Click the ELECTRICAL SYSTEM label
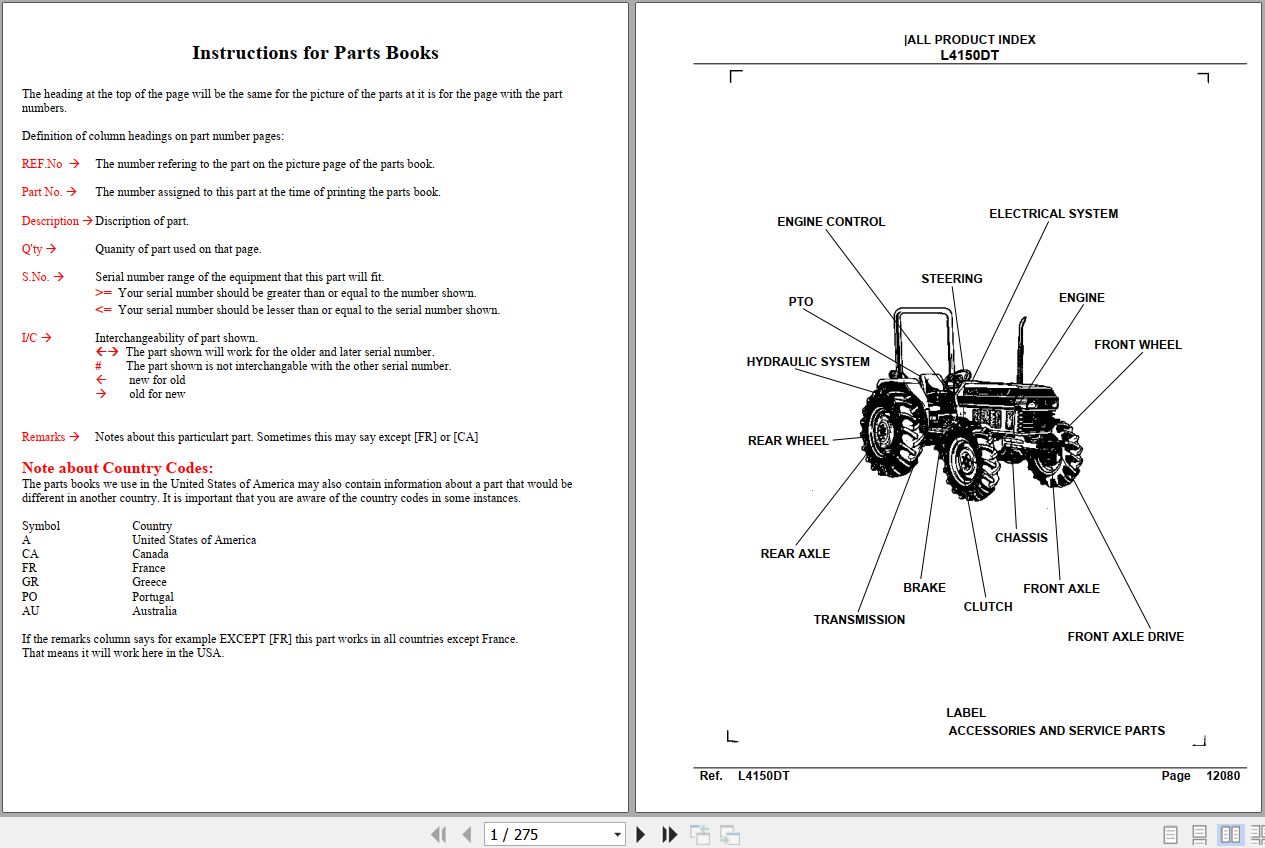This screenshot has width=1265, height=848. coord(1053,214)
